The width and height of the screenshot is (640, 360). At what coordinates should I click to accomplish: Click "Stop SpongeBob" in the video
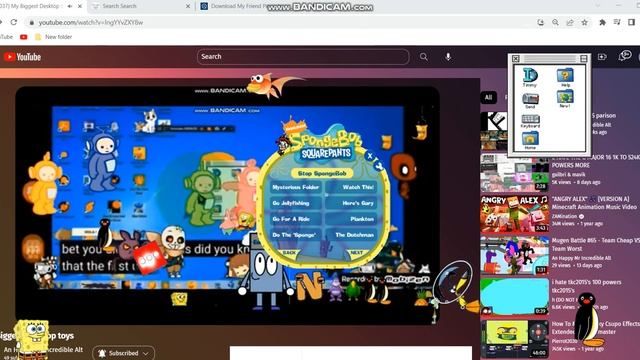pos(322,173)
